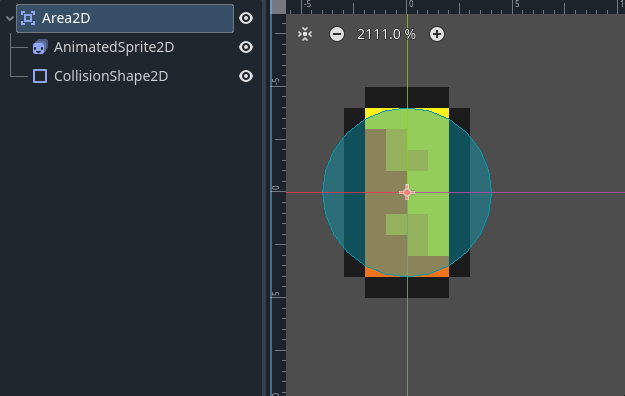Click the Area2D node type icon
The height and width of the screenshot is (396, 625).
point(28,18)
